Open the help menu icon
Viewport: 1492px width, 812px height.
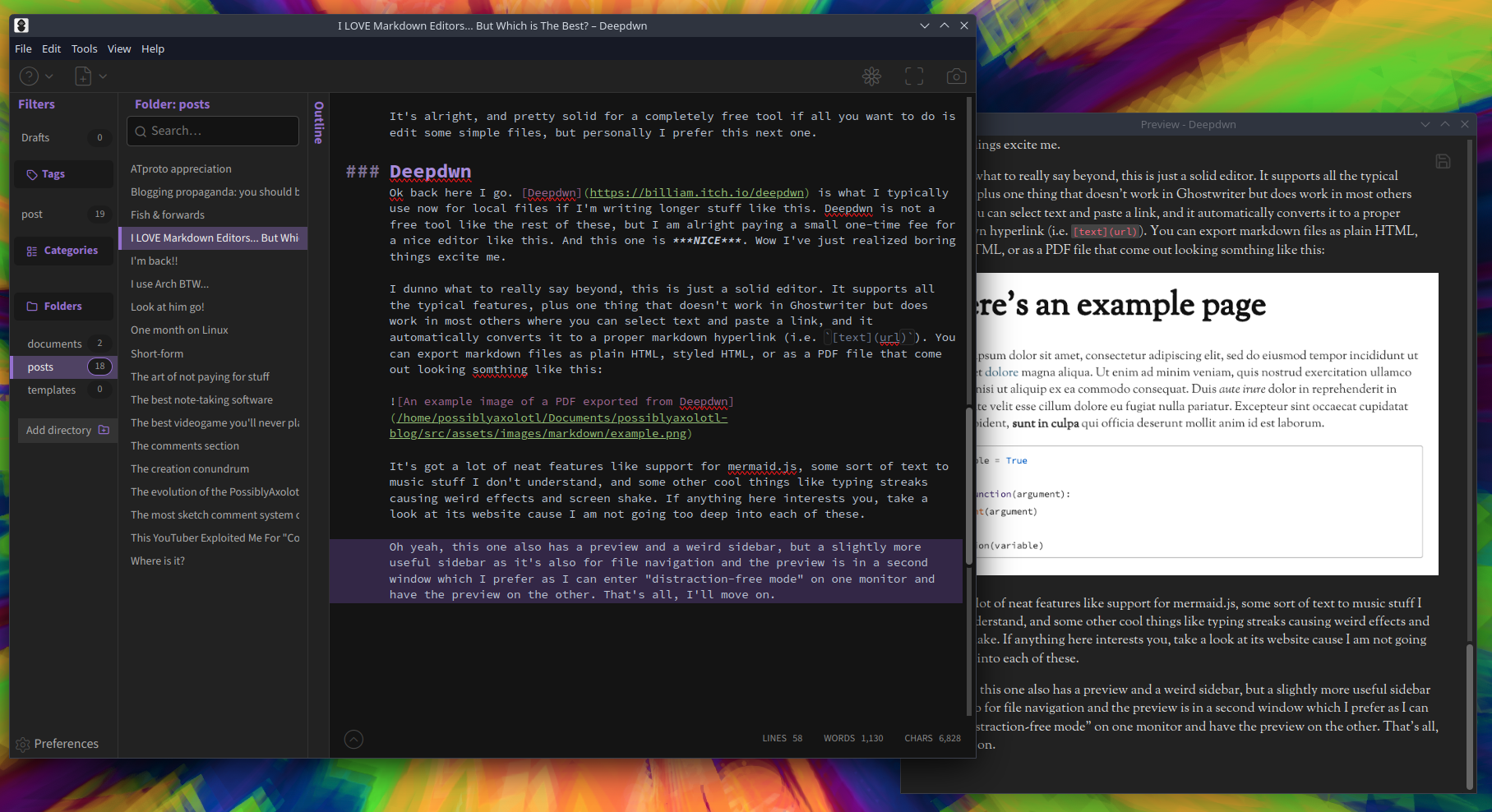click(27, 76)
